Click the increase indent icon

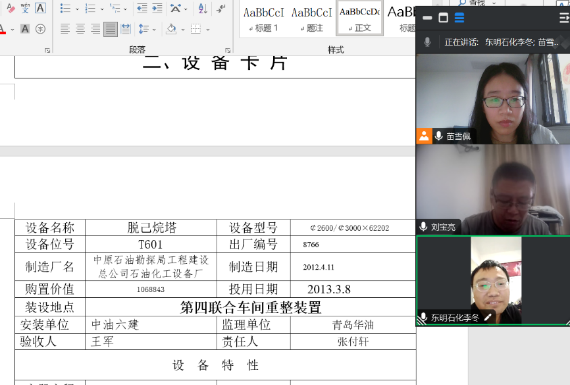click(x=157, y=8)
